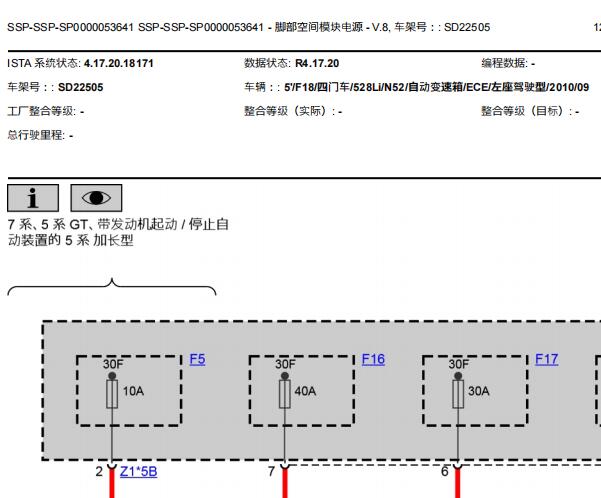The width and height of the screenshot is (601, 498).
Task: Click the data status value R4.17.20
Action: click(x=317, y=63)
